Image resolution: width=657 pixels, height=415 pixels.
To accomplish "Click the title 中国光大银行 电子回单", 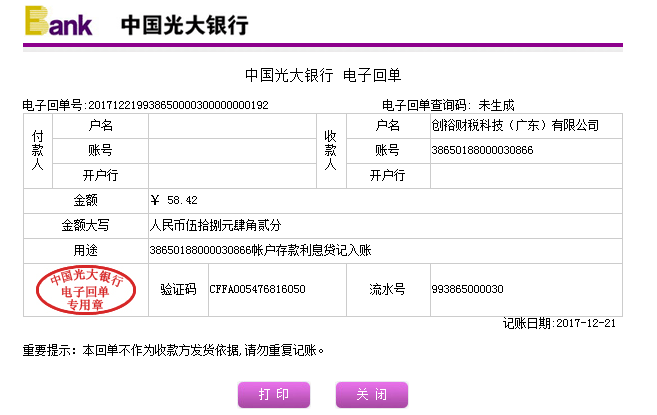I will click(x=323, y=75).
